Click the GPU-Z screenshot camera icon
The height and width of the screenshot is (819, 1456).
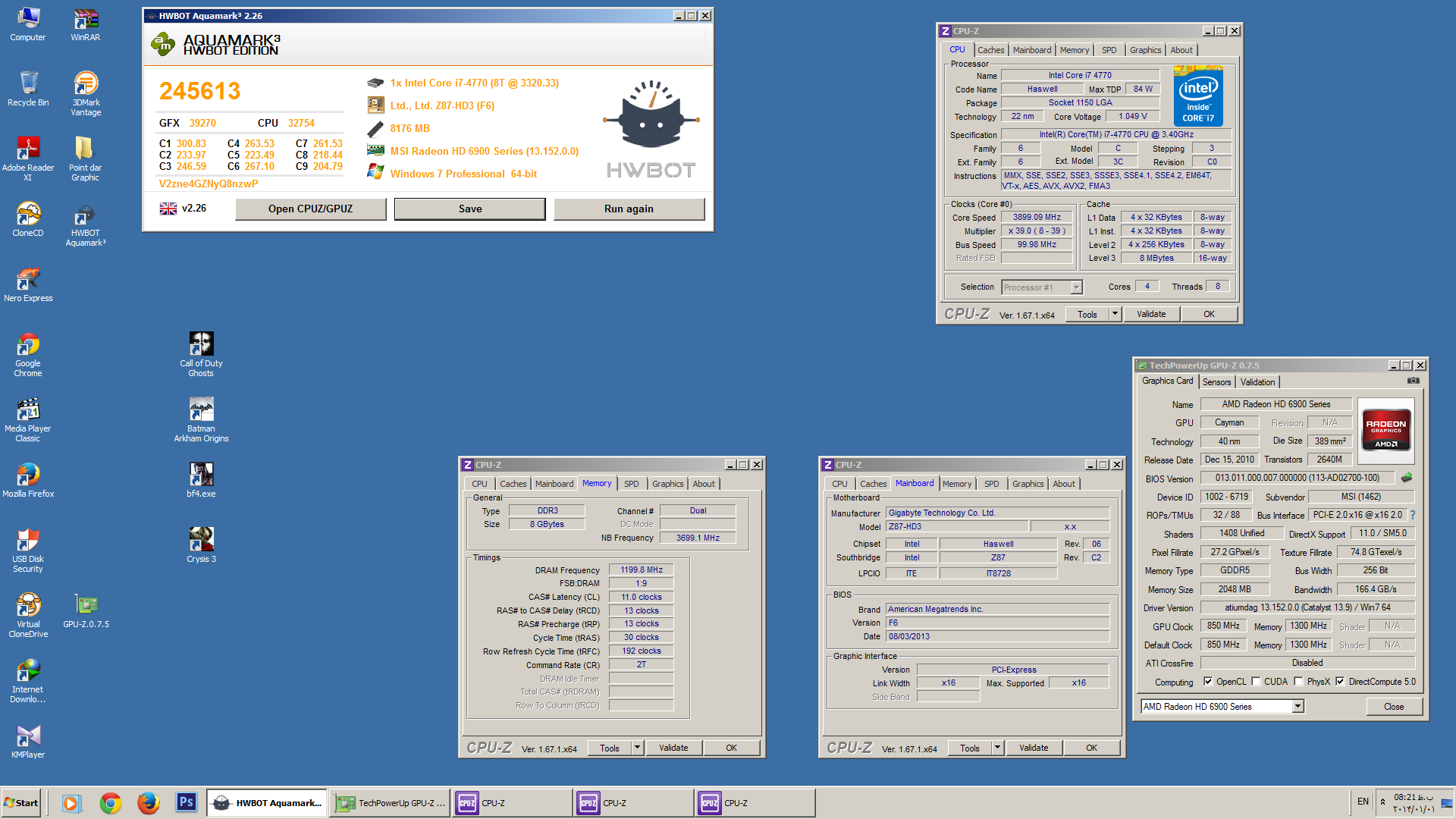[x=1414, y=381]
